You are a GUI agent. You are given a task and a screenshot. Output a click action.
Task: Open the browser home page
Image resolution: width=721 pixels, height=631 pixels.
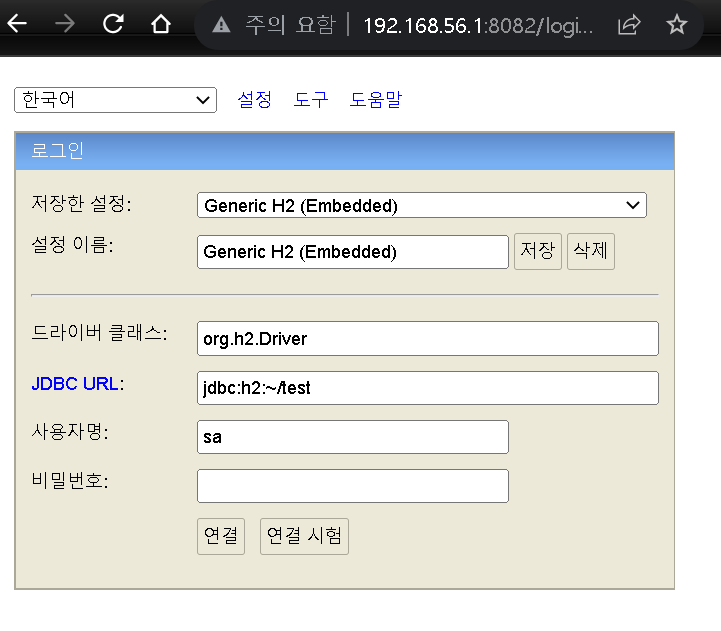pyautogui.click(x=161, y=23)
